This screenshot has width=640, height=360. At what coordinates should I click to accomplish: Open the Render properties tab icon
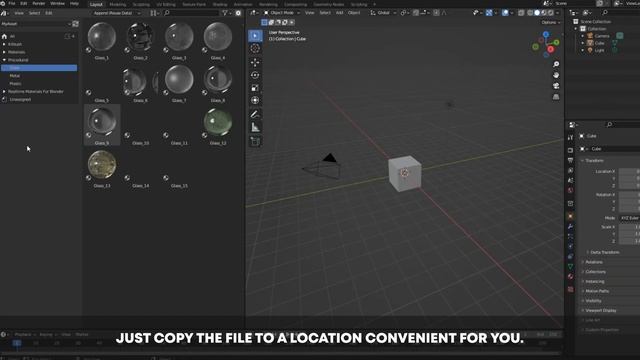point(570,150)
